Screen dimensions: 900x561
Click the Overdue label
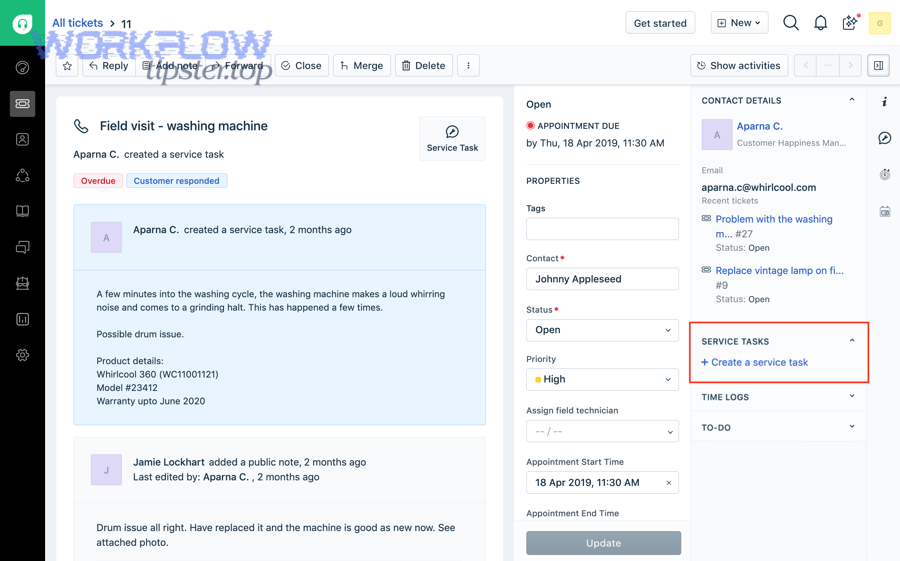point(98,181)
